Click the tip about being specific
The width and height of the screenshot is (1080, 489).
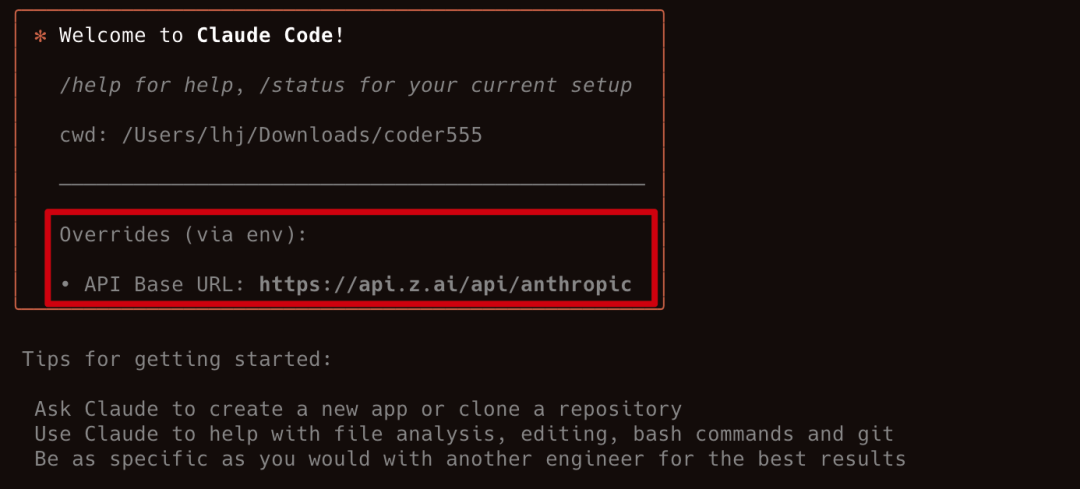click(x=470, y=459)
